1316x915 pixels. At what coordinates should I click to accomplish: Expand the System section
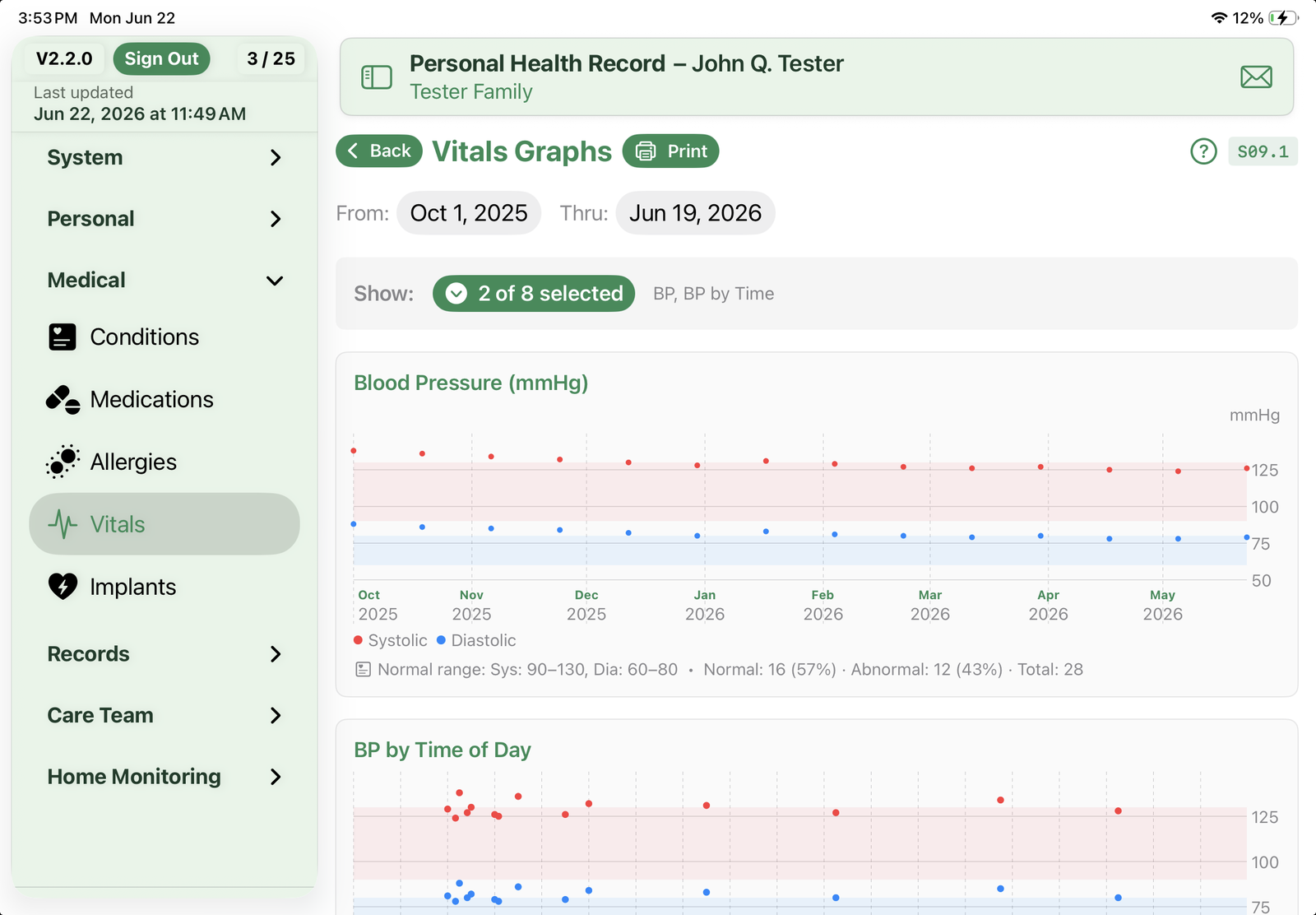[x=164, y=157]
